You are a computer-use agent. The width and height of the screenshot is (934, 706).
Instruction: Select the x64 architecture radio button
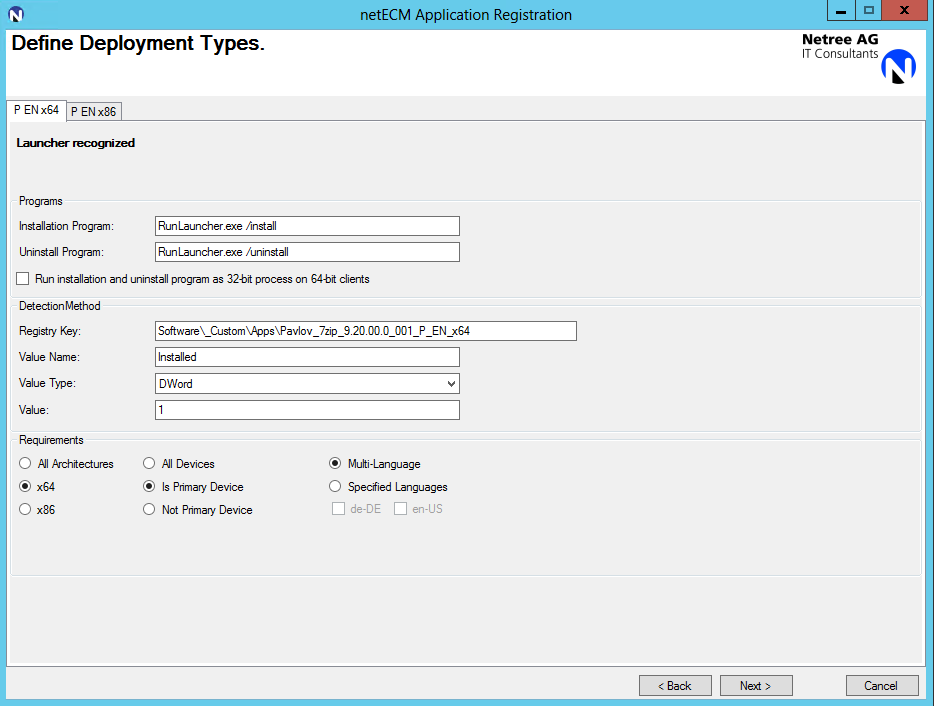pyautogui.click(x=25, y=487)
